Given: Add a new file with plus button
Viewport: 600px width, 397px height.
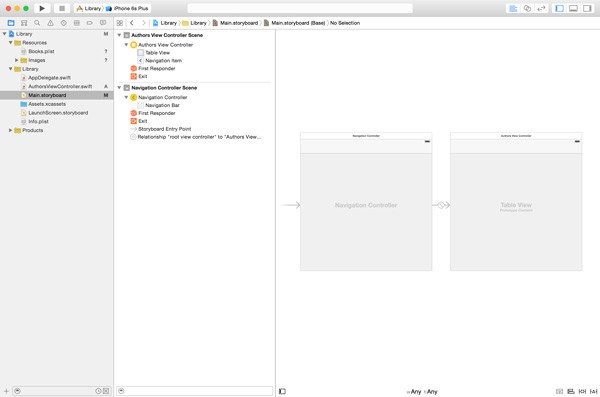Looking at the screenshot, I should point(6,391).
